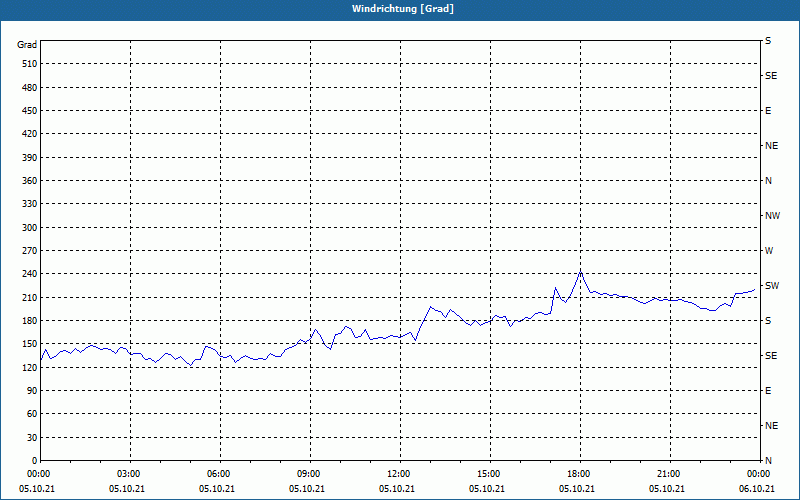This screenshot has height=500, width=800.
Task: Click the 18:00 time axis label
Action: click(x=580, y=473)
